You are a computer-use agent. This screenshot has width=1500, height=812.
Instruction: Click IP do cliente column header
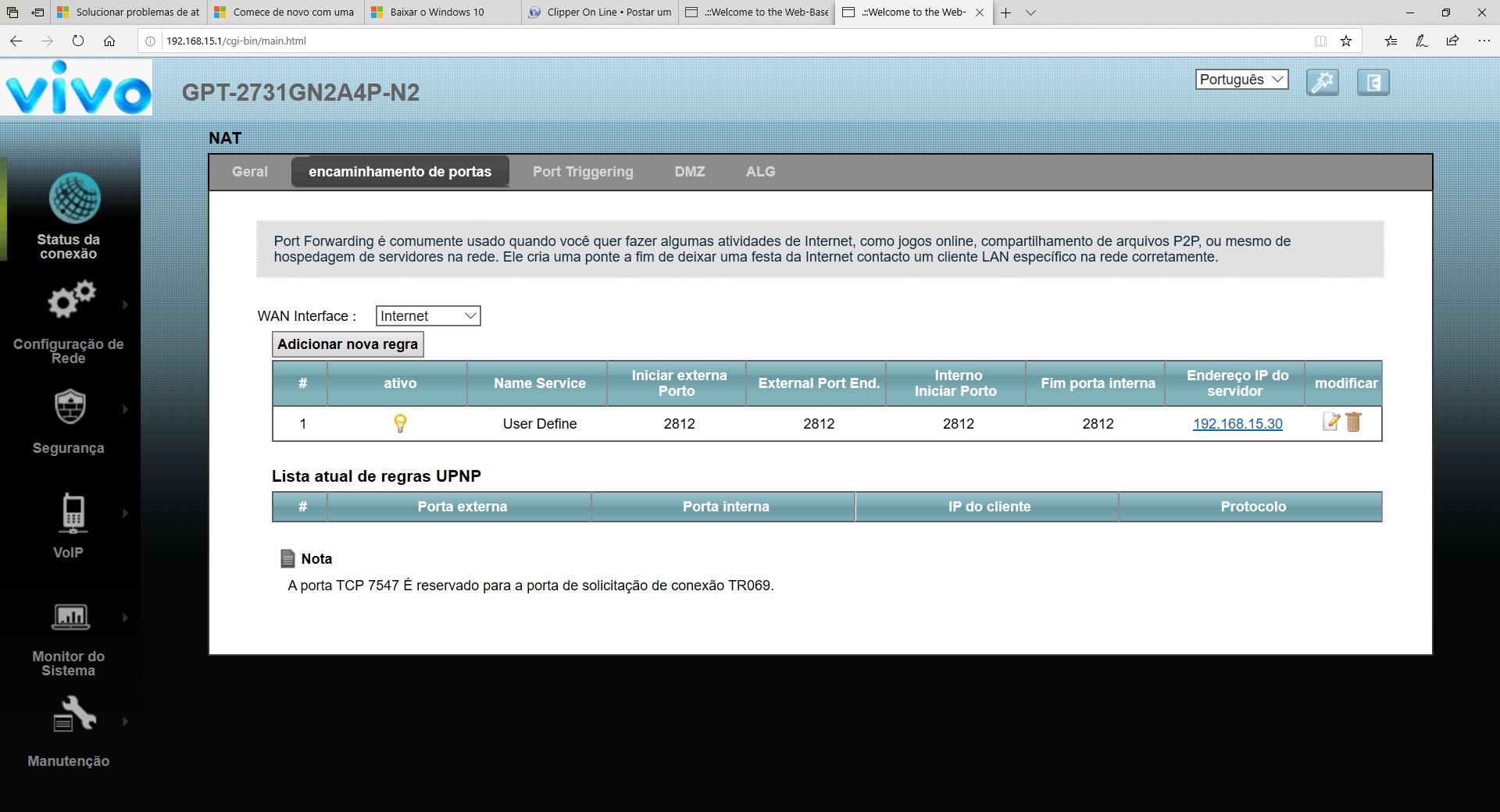(989, 507)
